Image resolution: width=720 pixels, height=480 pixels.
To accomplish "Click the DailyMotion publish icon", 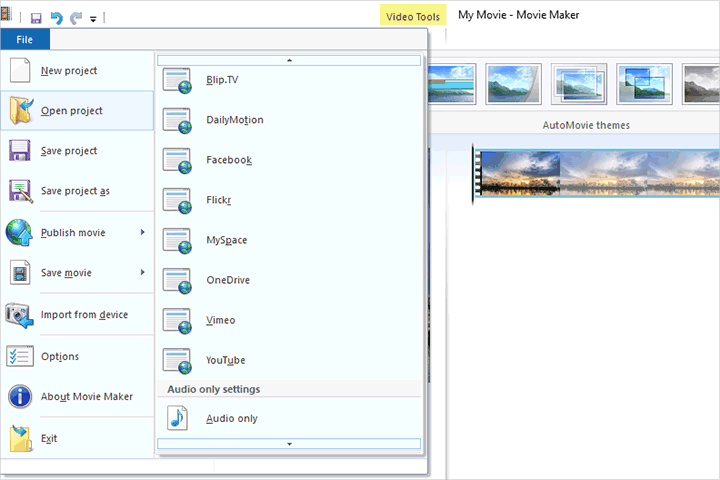I will point(177,120).
